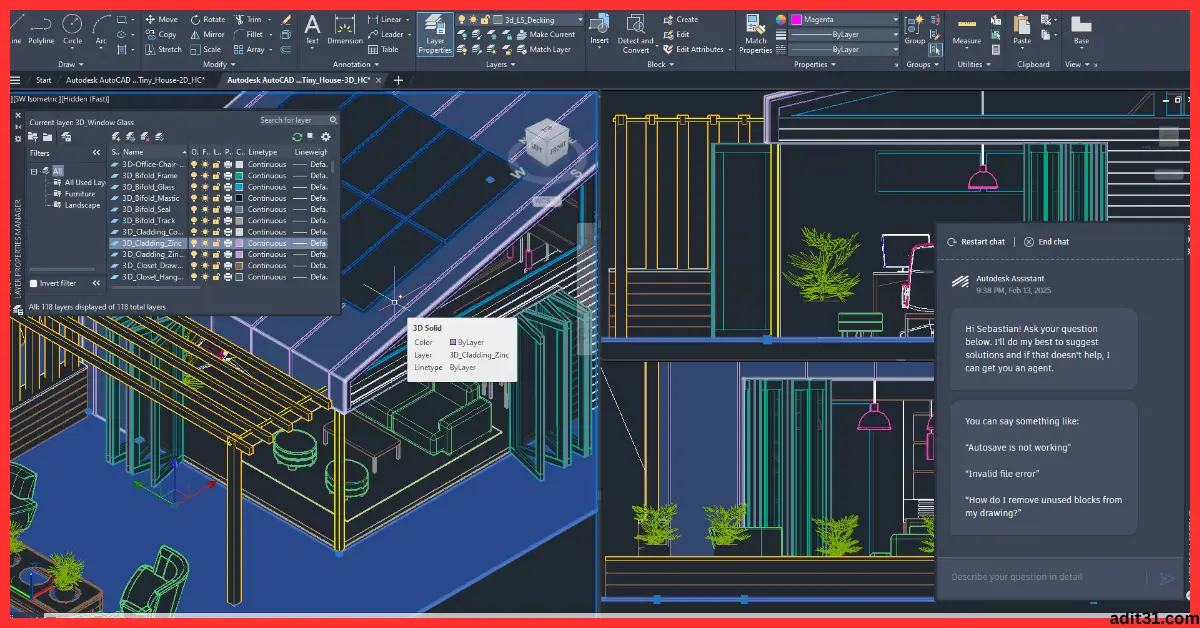Toggle freeze sun for 3D_Bifold_Mastic layer

tap(205, 198)
